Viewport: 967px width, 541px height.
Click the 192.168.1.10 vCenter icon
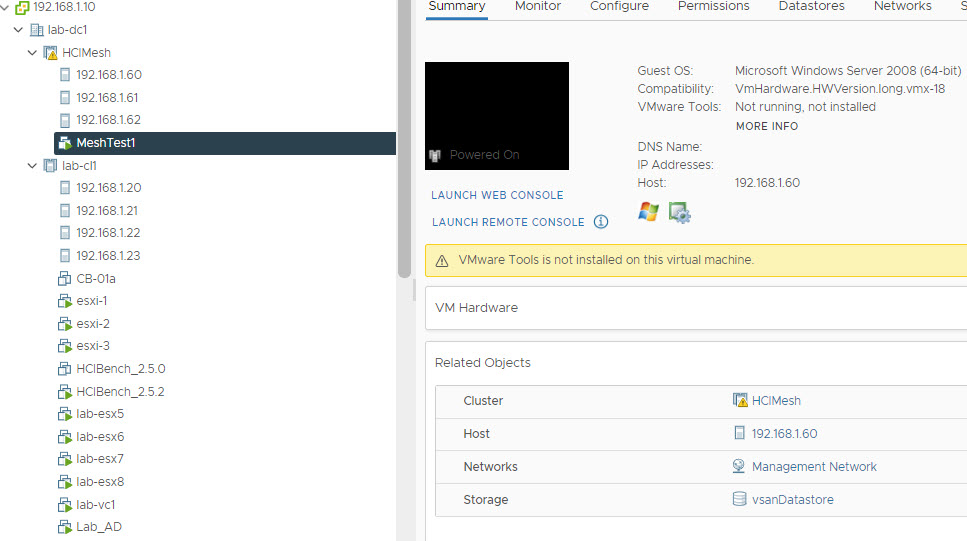21,7
